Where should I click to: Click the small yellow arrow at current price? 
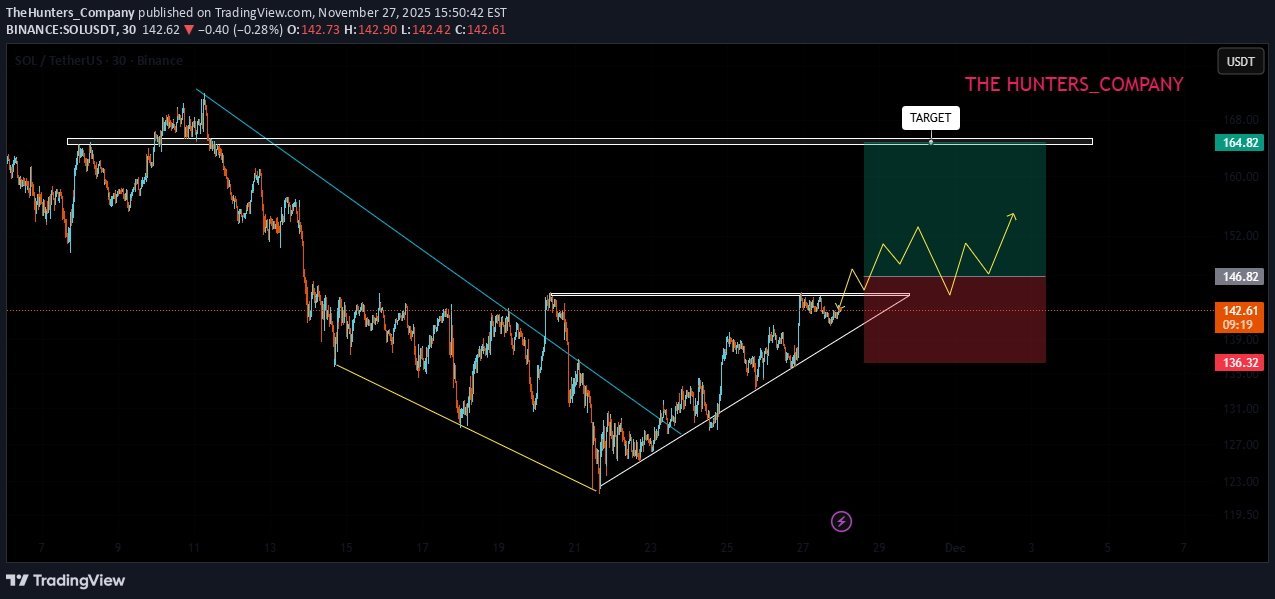[x=840, y=307]
